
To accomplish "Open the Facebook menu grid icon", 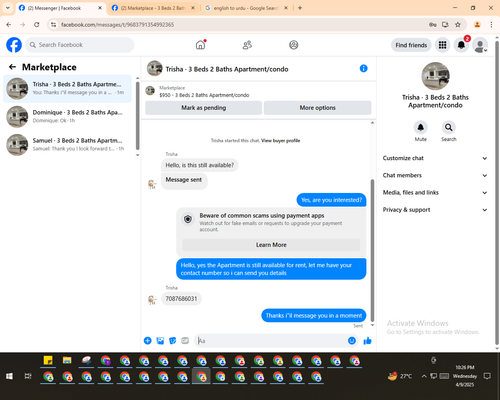I will [x=442, y=45].
